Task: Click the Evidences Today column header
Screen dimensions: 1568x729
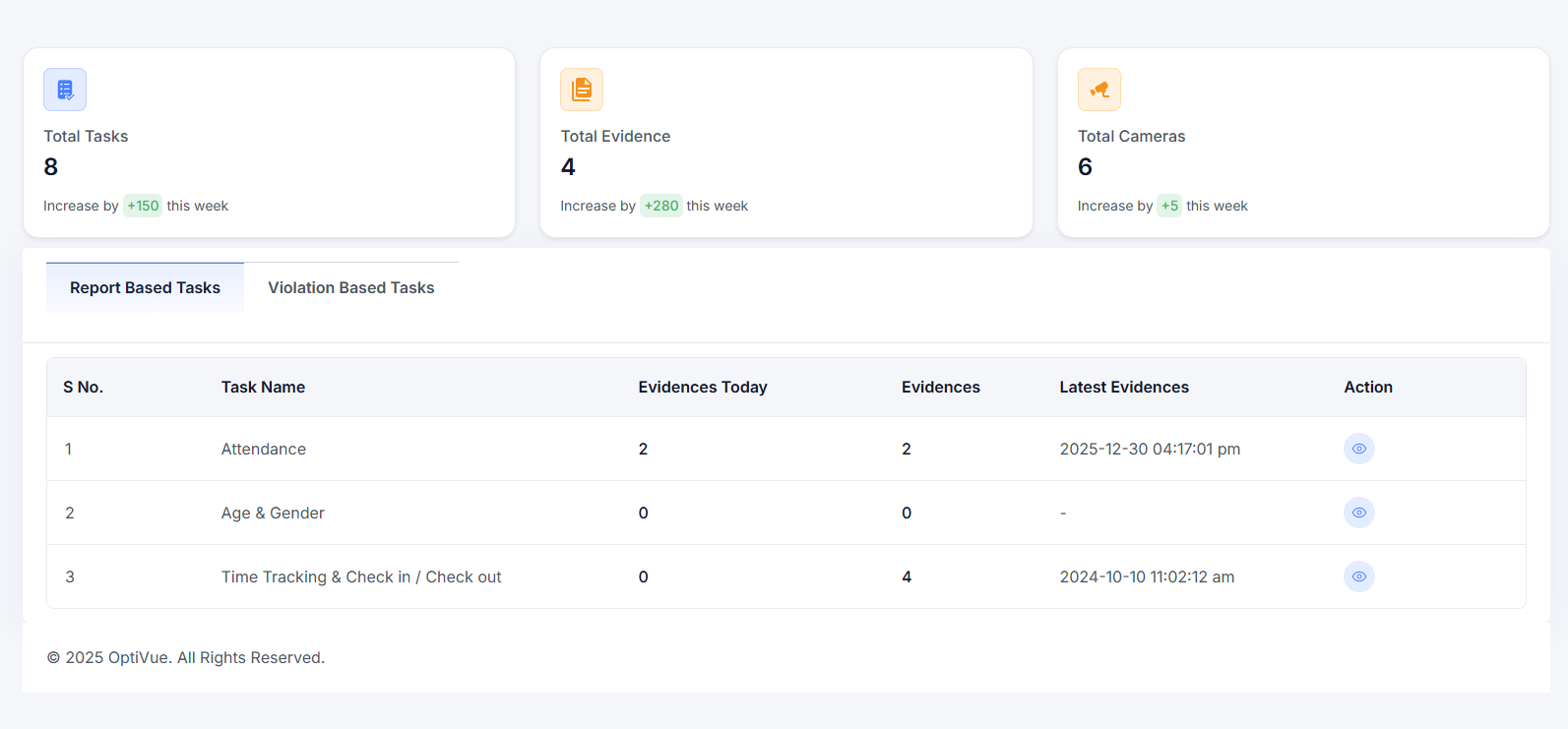Action: coord(702,388)
